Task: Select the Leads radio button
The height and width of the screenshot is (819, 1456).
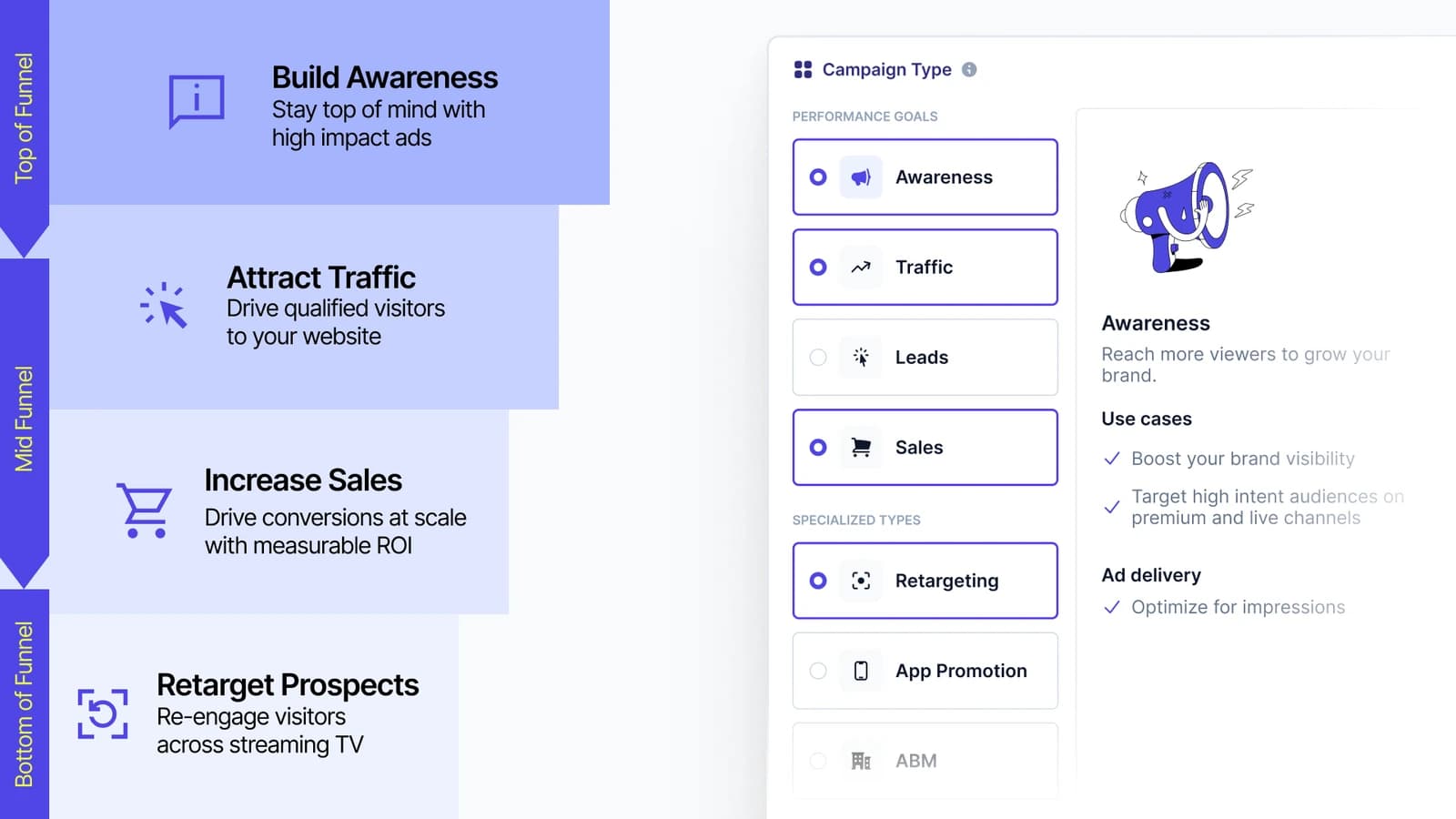Action: coord(818,358)
